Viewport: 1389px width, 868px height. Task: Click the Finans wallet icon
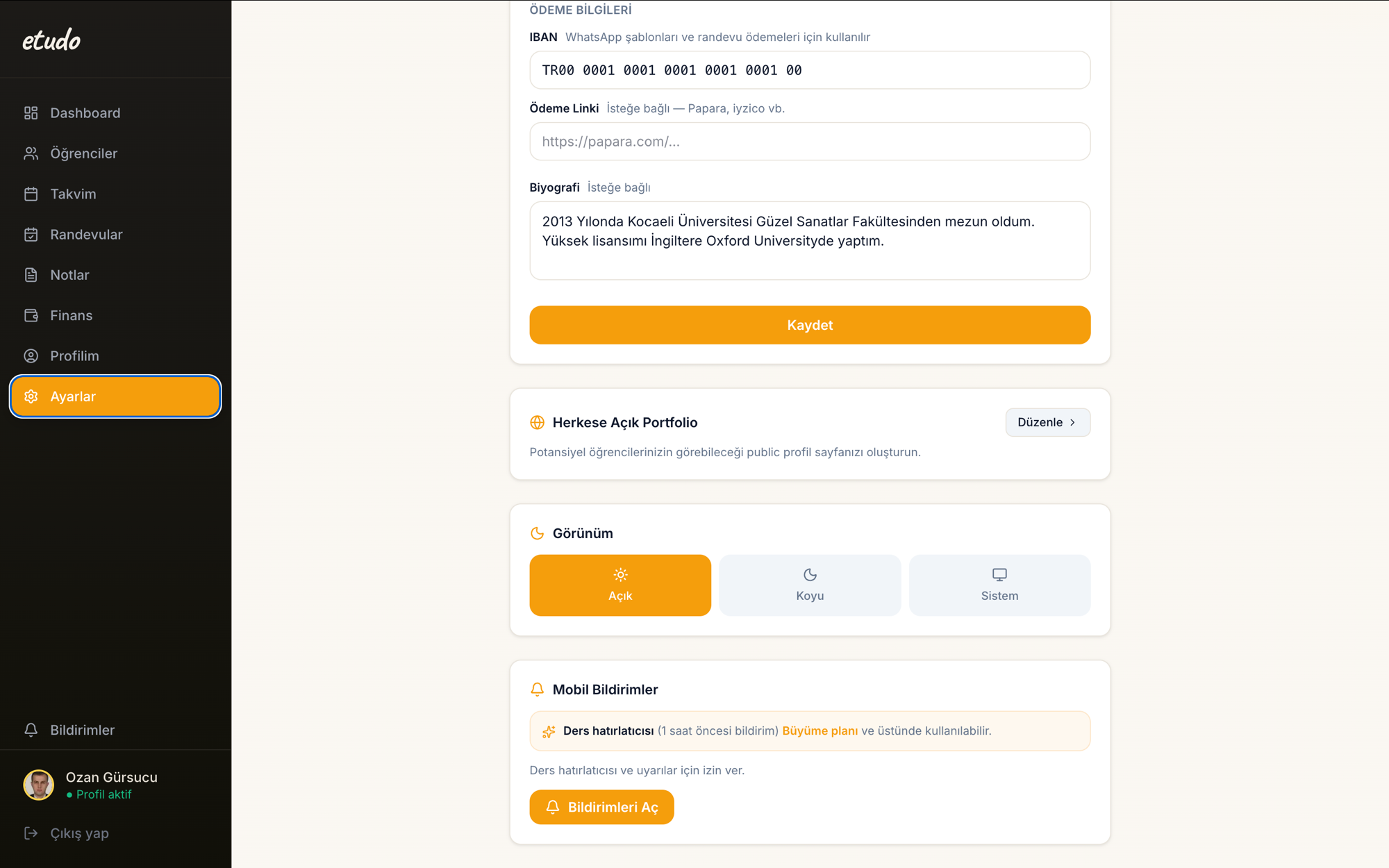(31, 315)
